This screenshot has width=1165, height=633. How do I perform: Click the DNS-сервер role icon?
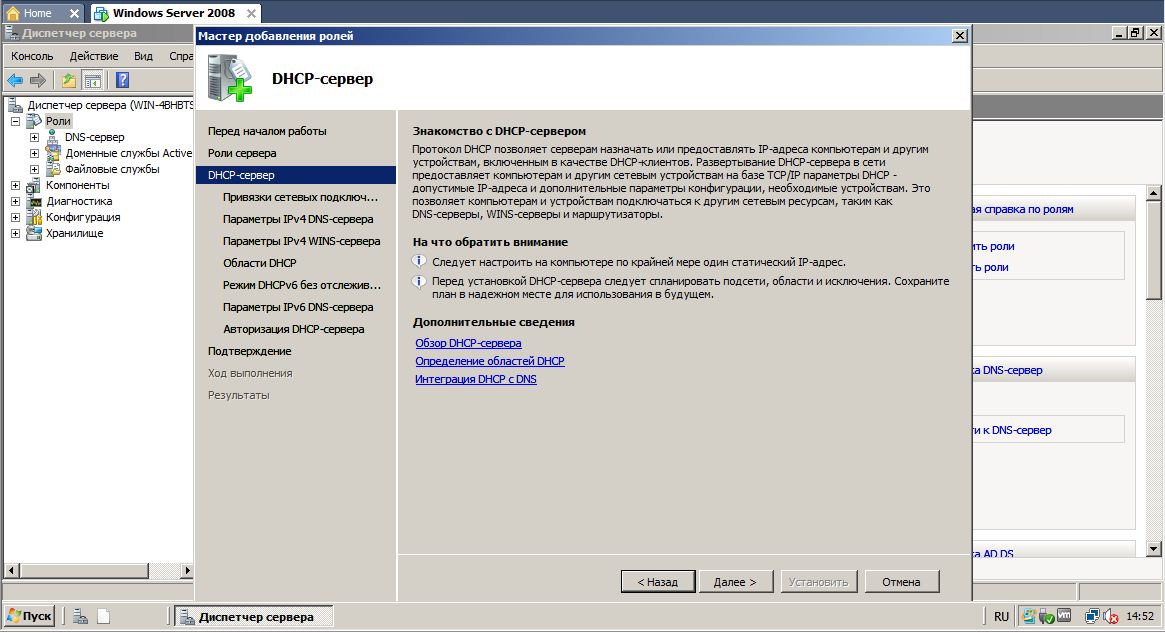coord(52,137)
